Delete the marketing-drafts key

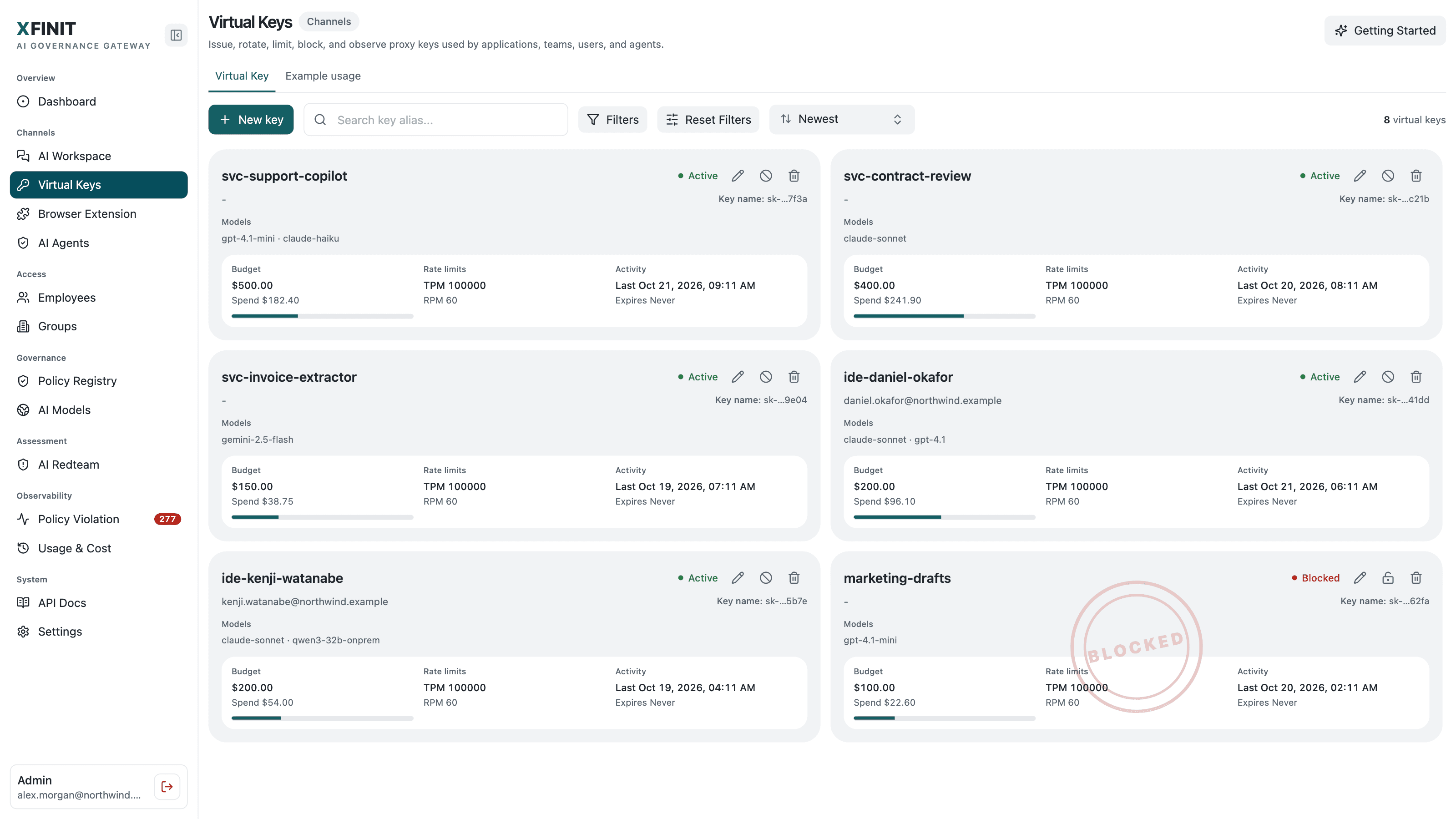[x=1416, y=578]
